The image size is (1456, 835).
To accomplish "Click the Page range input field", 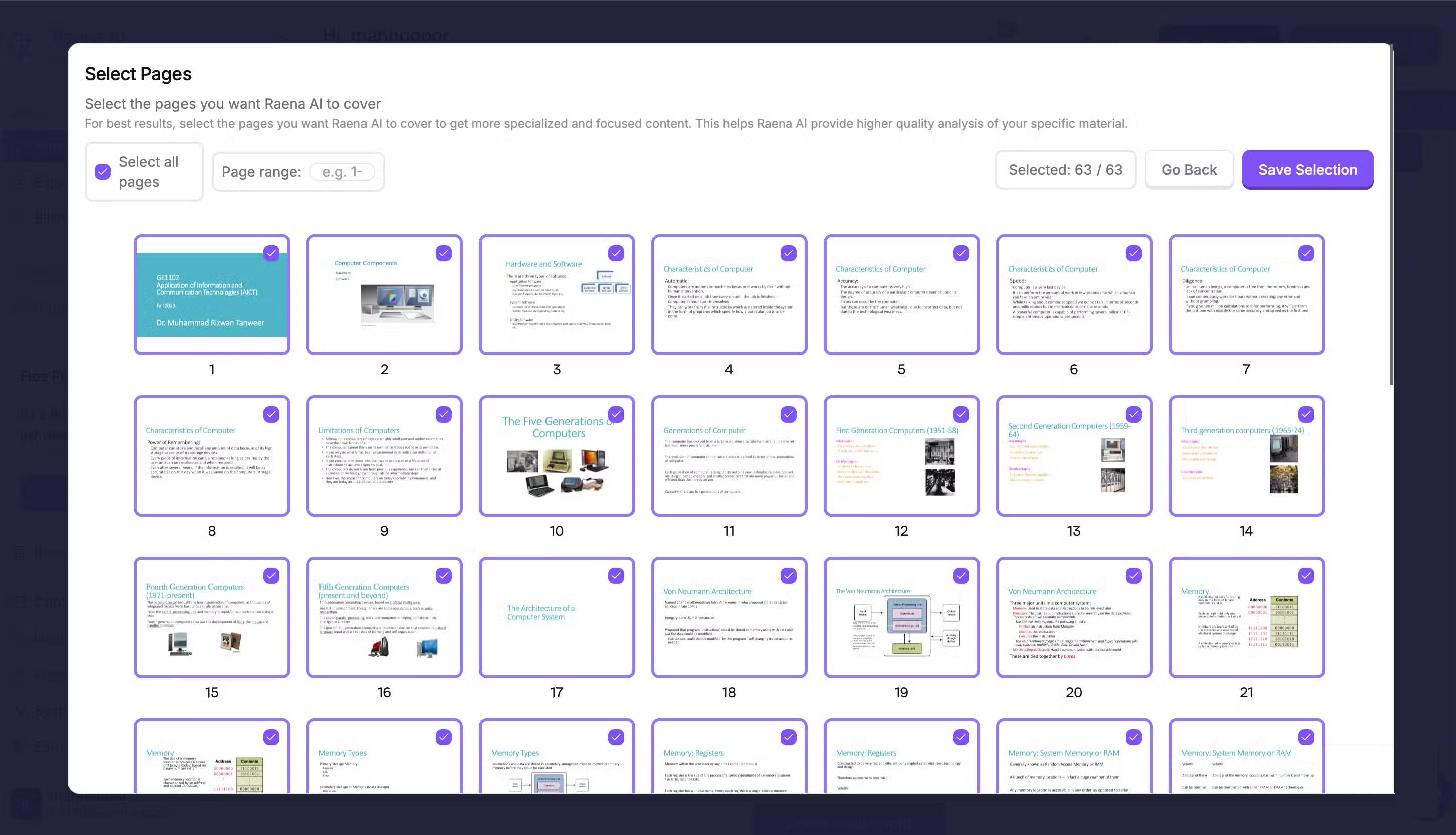I will coord(342,171).
